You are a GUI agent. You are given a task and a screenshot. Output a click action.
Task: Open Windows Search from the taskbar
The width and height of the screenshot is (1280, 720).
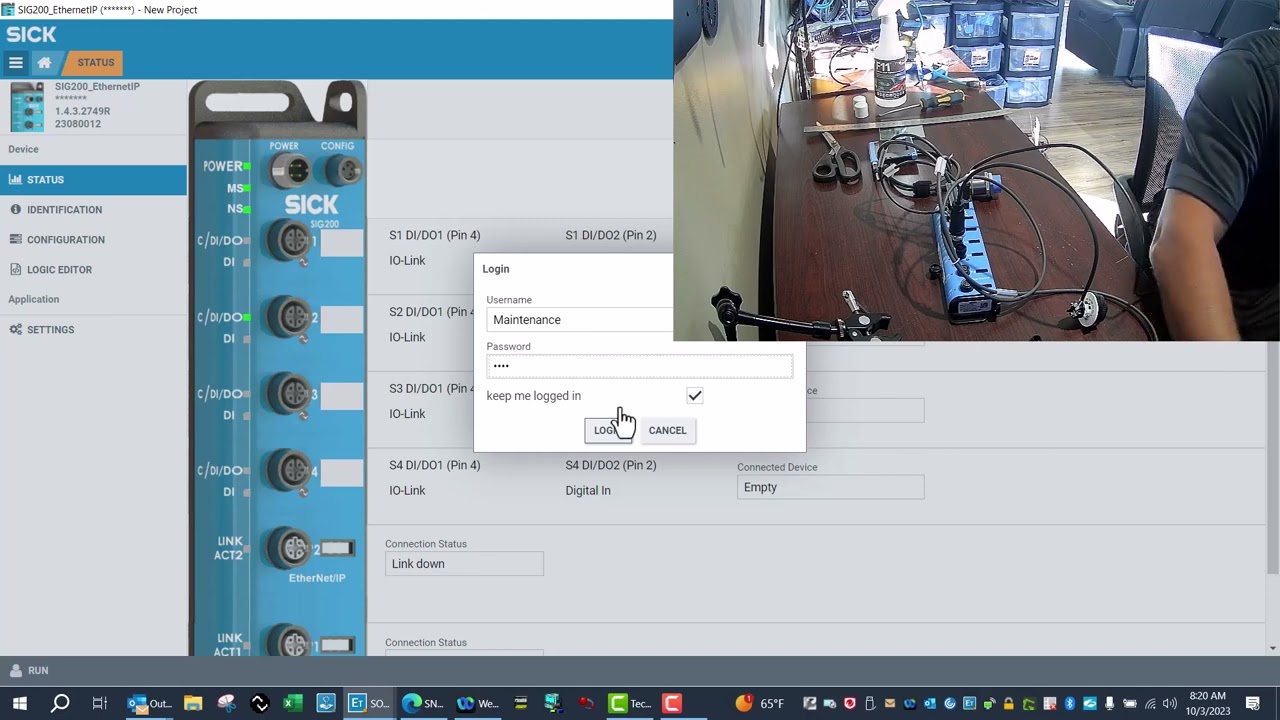60,703
